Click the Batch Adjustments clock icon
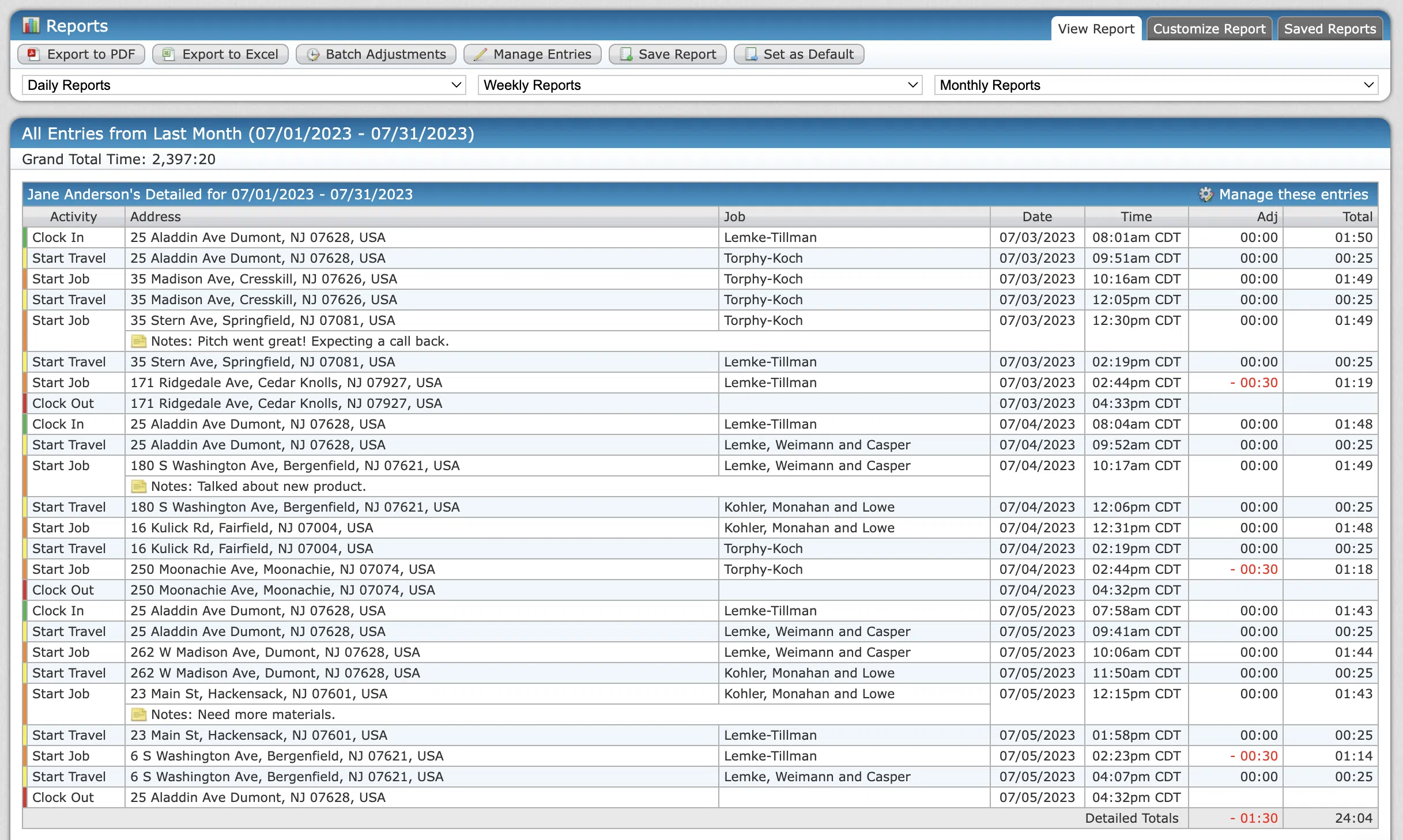The image size is (1403, 840). tap(313, 54)
